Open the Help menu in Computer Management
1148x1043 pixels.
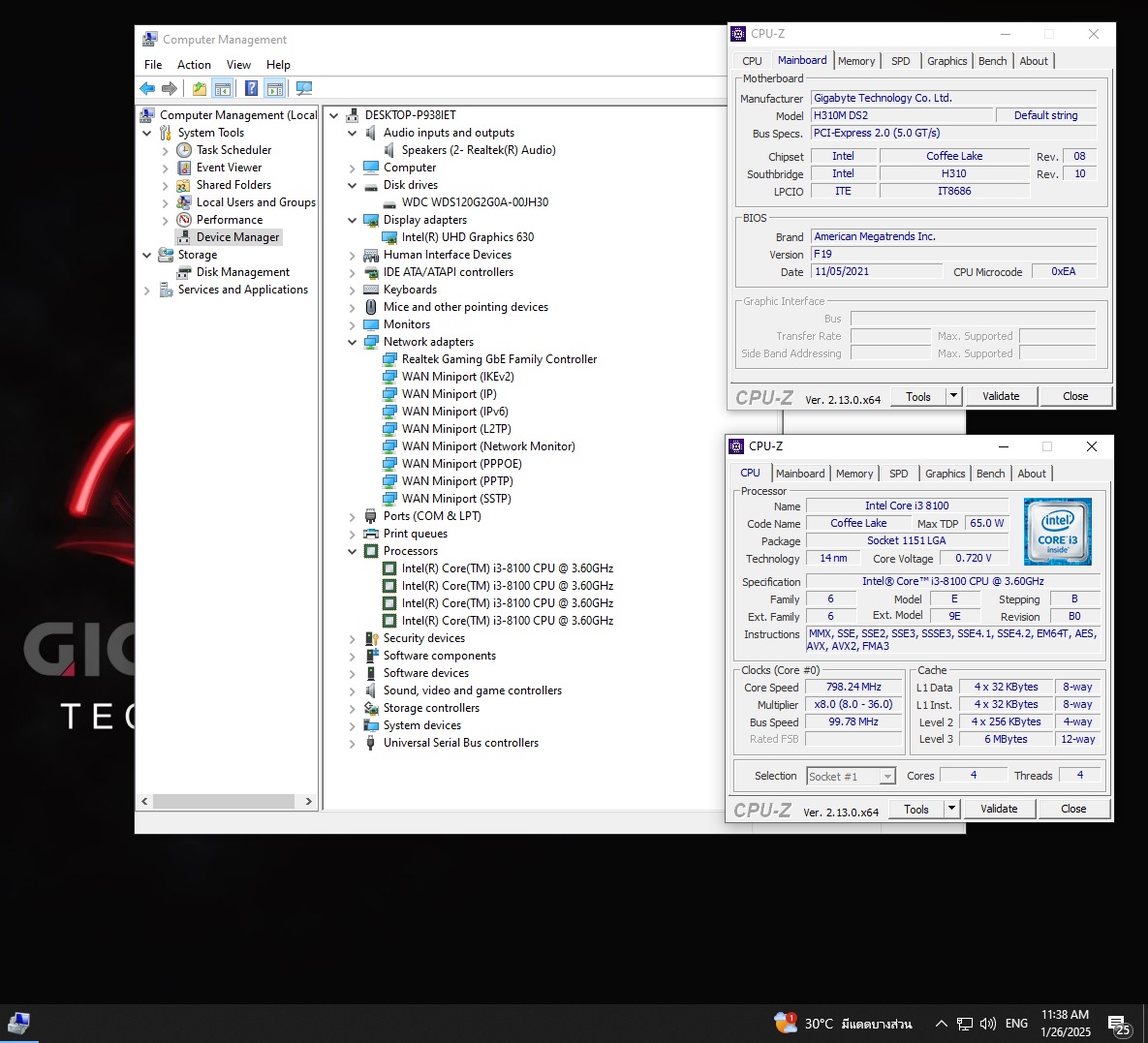pyautogui.click(x=278, y=65)
